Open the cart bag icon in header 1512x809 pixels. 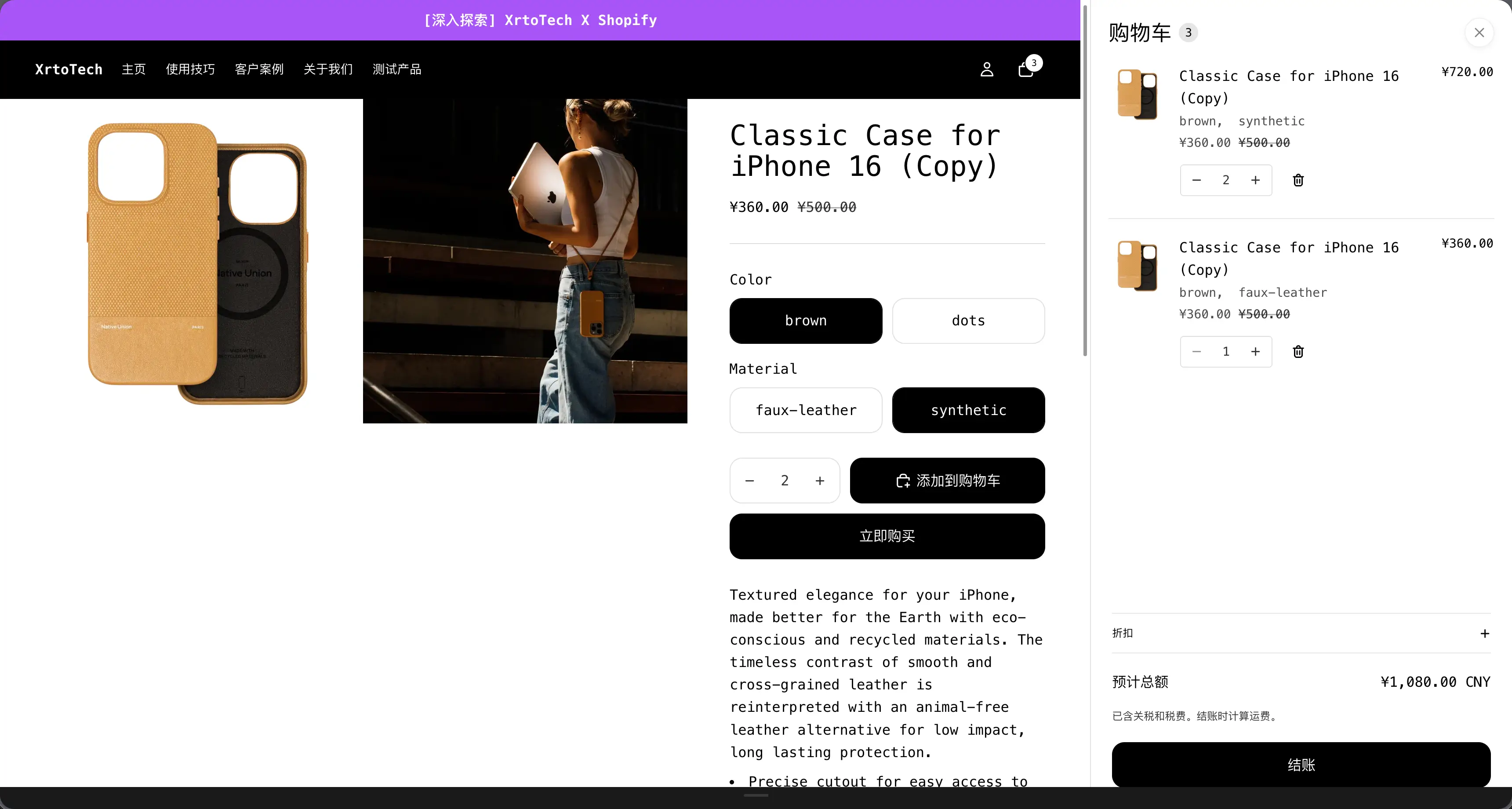coord(1026,69)
